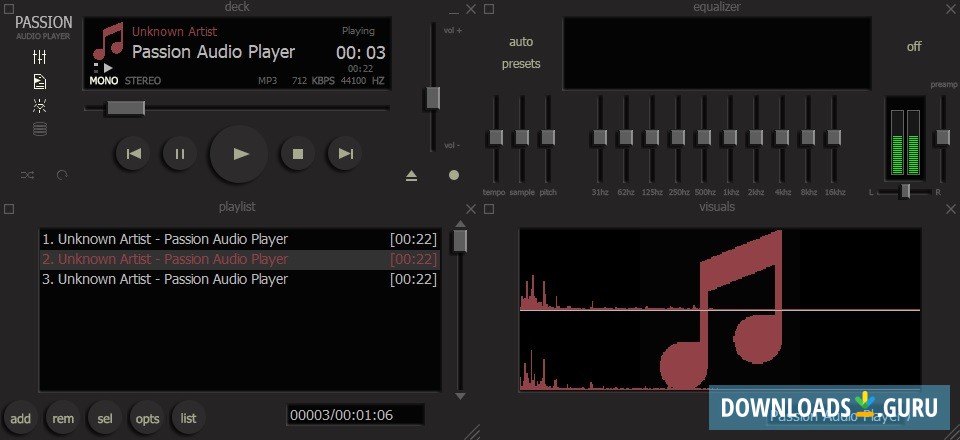Viewport: 960px width, 440px height.
Task: Stop playback
Action: pos(298,154)
